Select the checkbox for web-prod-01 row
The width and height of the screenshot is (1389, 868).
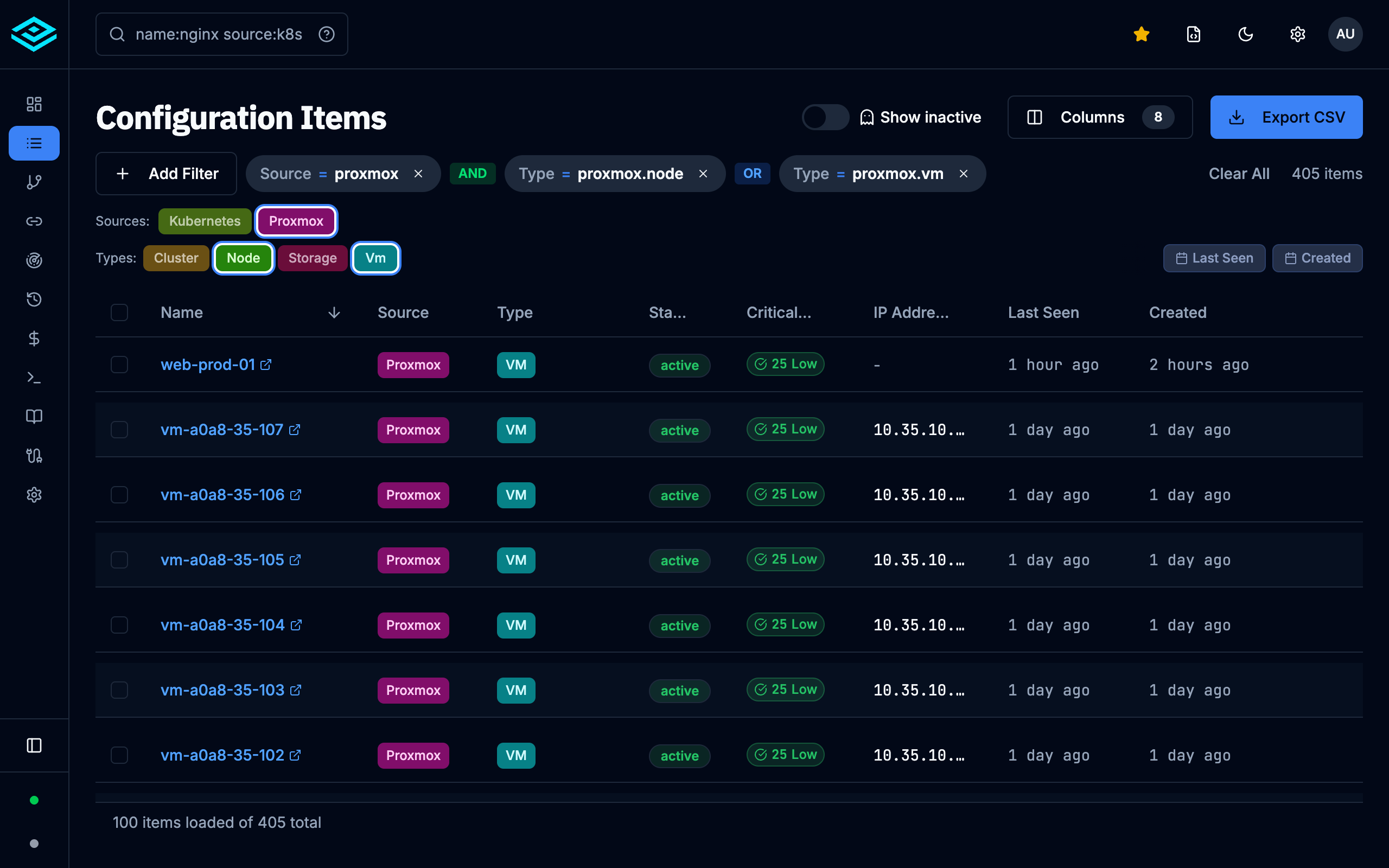click(x=119, y=365)
